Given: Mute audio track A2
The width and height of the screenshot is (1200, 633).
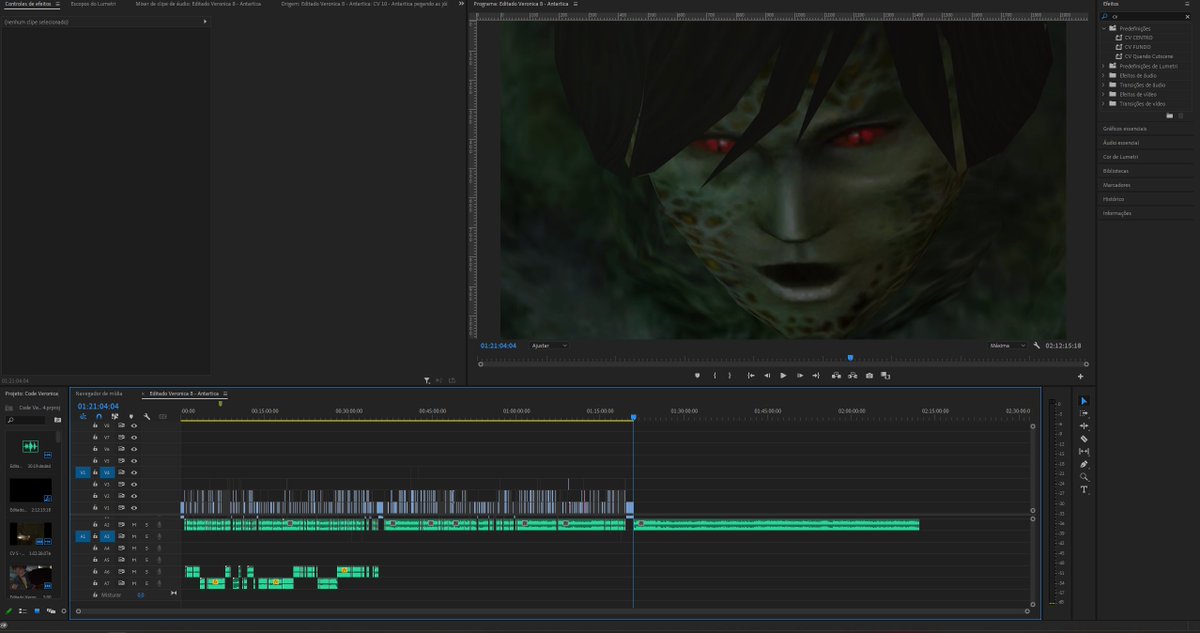Looking at the screenshot, I should pyautogui.click(x=134, y=525).
